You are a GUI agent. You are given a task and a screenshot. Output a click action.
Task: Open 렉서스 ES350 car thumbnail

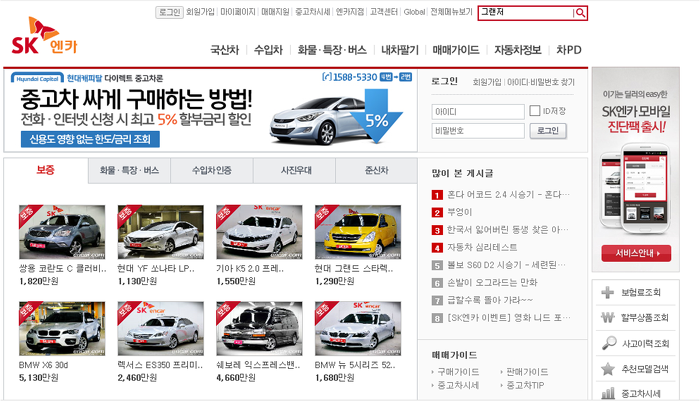pos(161,329)
